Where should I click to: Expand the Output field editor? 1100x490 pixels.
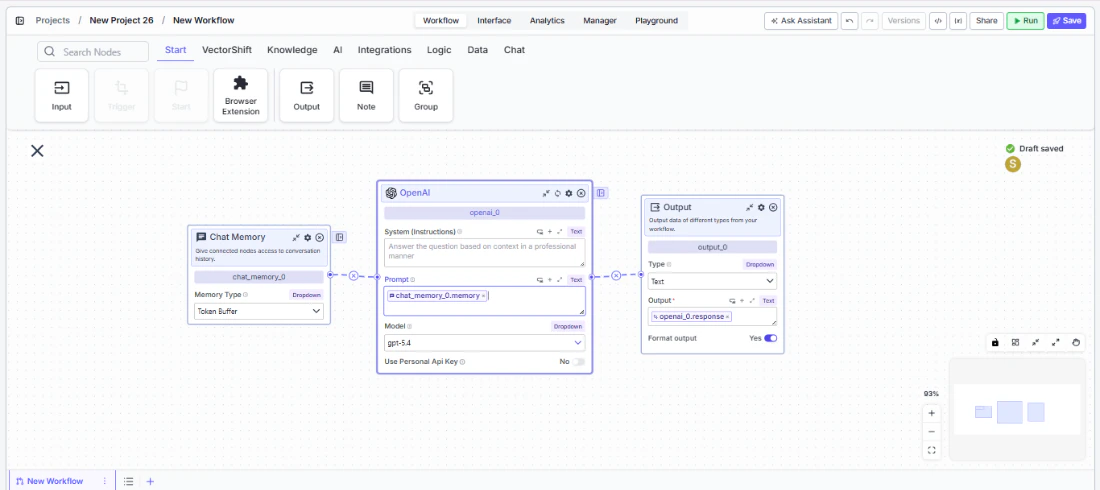751,300
